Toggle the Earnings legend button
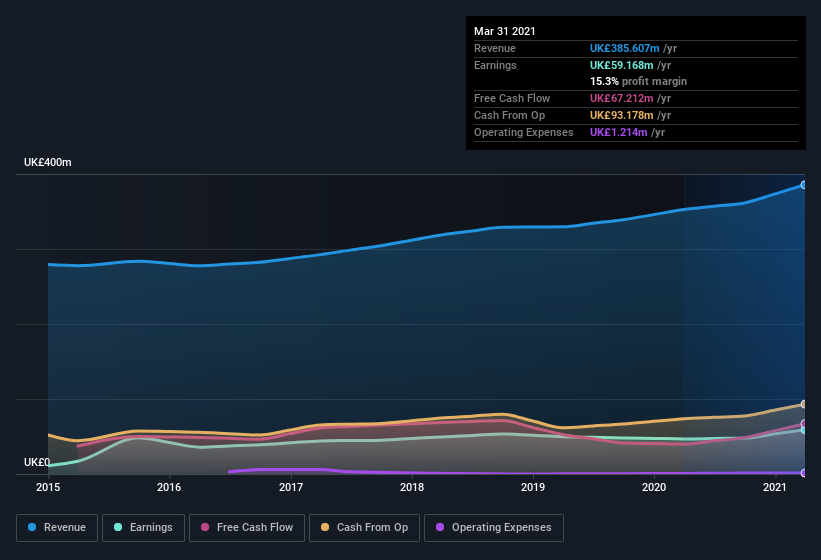Image resolution: width=821 pixels, height=560 pixels. [143, 528]
